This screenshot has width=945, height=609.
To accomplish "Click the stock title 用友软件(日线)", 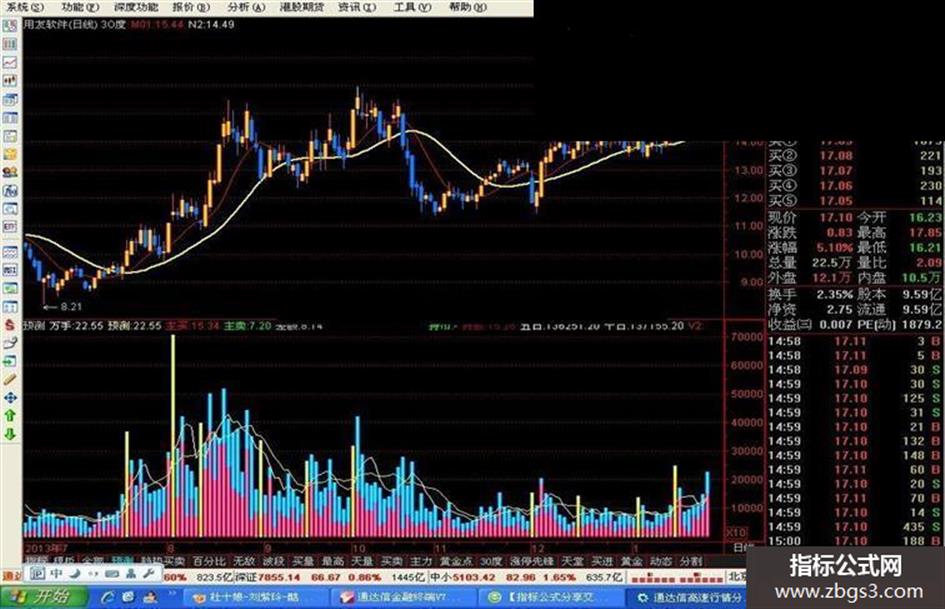I will point(60,25).
